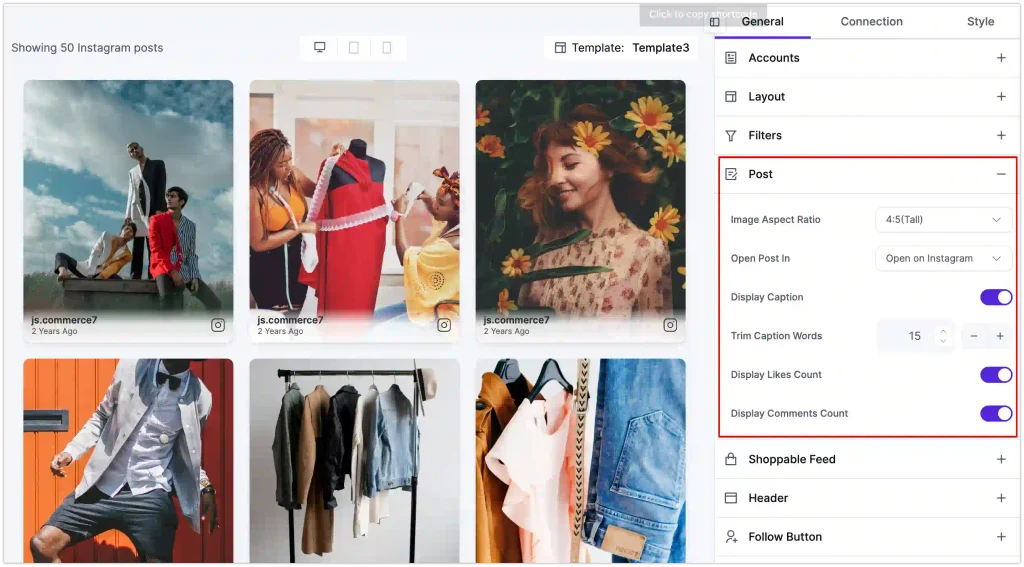Open the man in bow tie post

point(128,461)
